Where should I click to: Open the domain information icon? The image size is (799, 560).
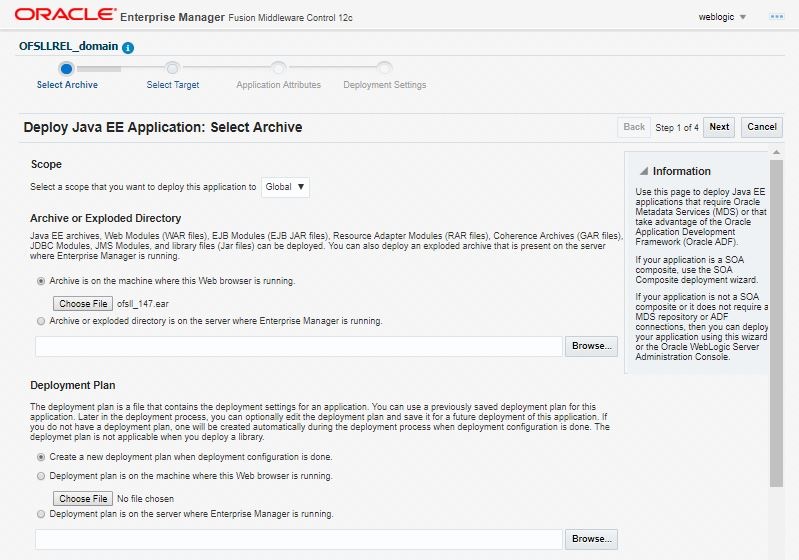coord(128,48)
